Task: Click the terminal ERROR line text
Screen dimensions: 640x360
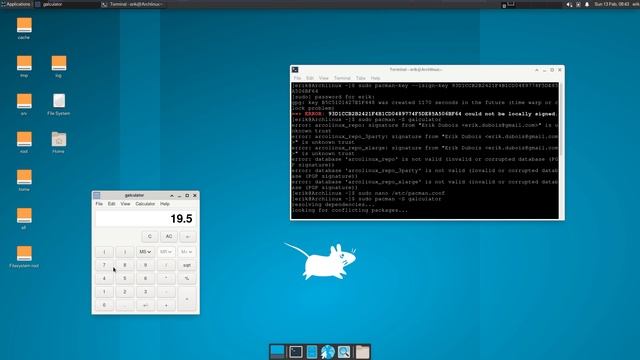Action: (x=424, y=114)
